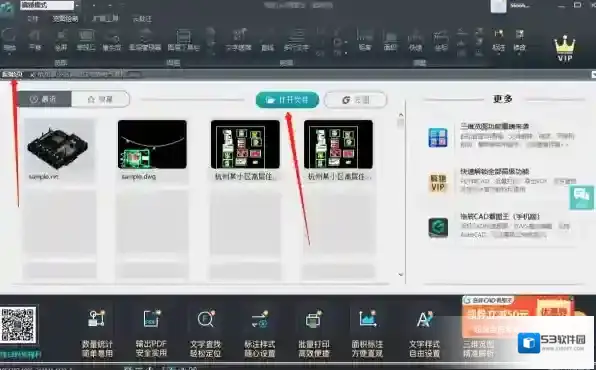Viewport: 596px width, 370px height.
Task: Show the 收藏 favorites list
Action: (x=100, y=99)
